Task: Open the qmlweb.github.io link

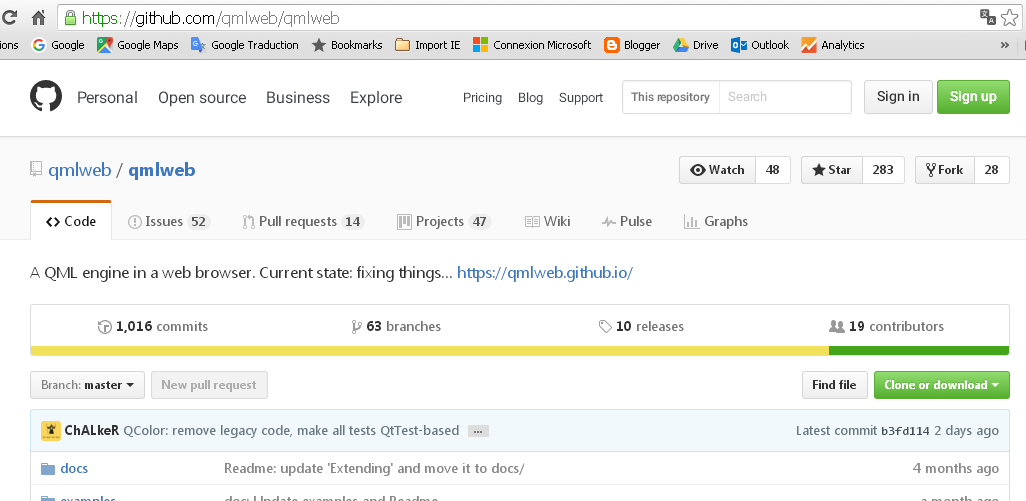Action: (x=545, y=272)
